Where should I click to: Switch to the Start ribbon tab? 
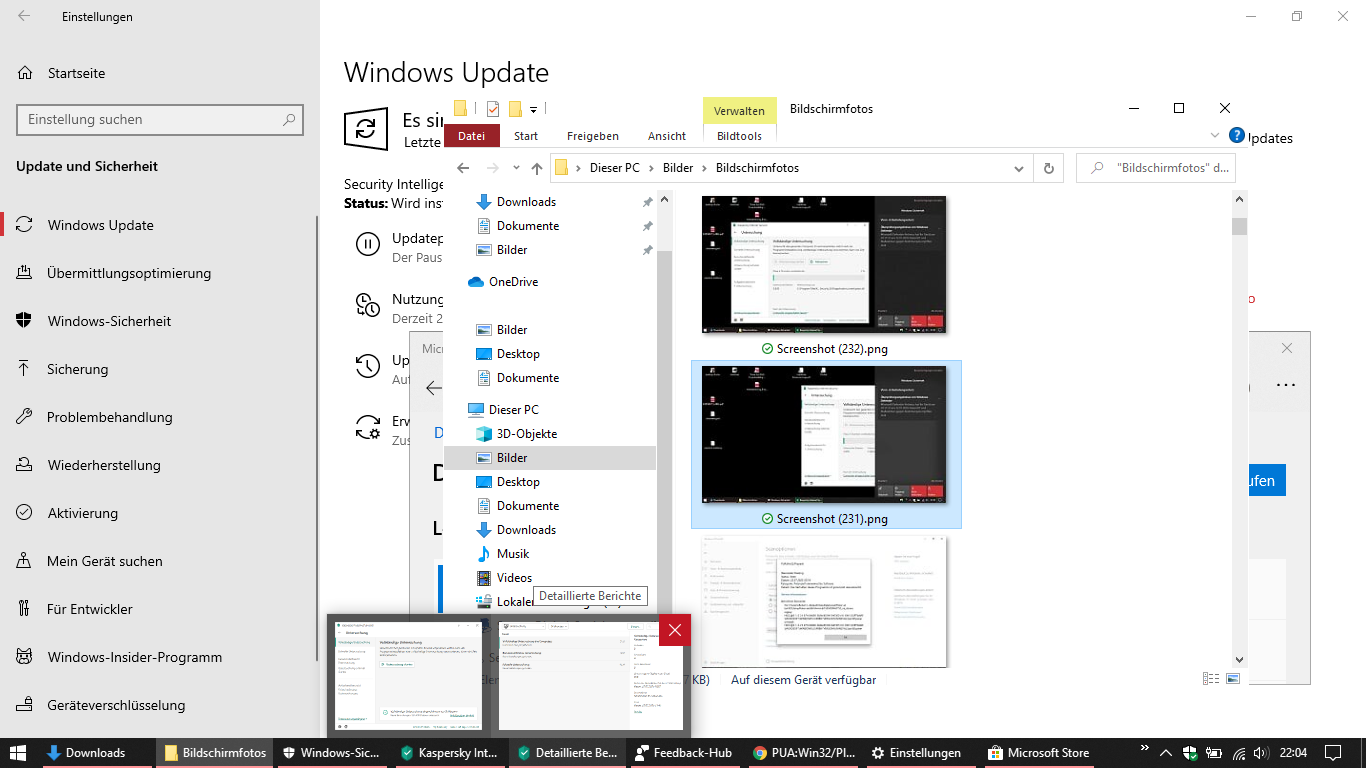coord(526,136)
